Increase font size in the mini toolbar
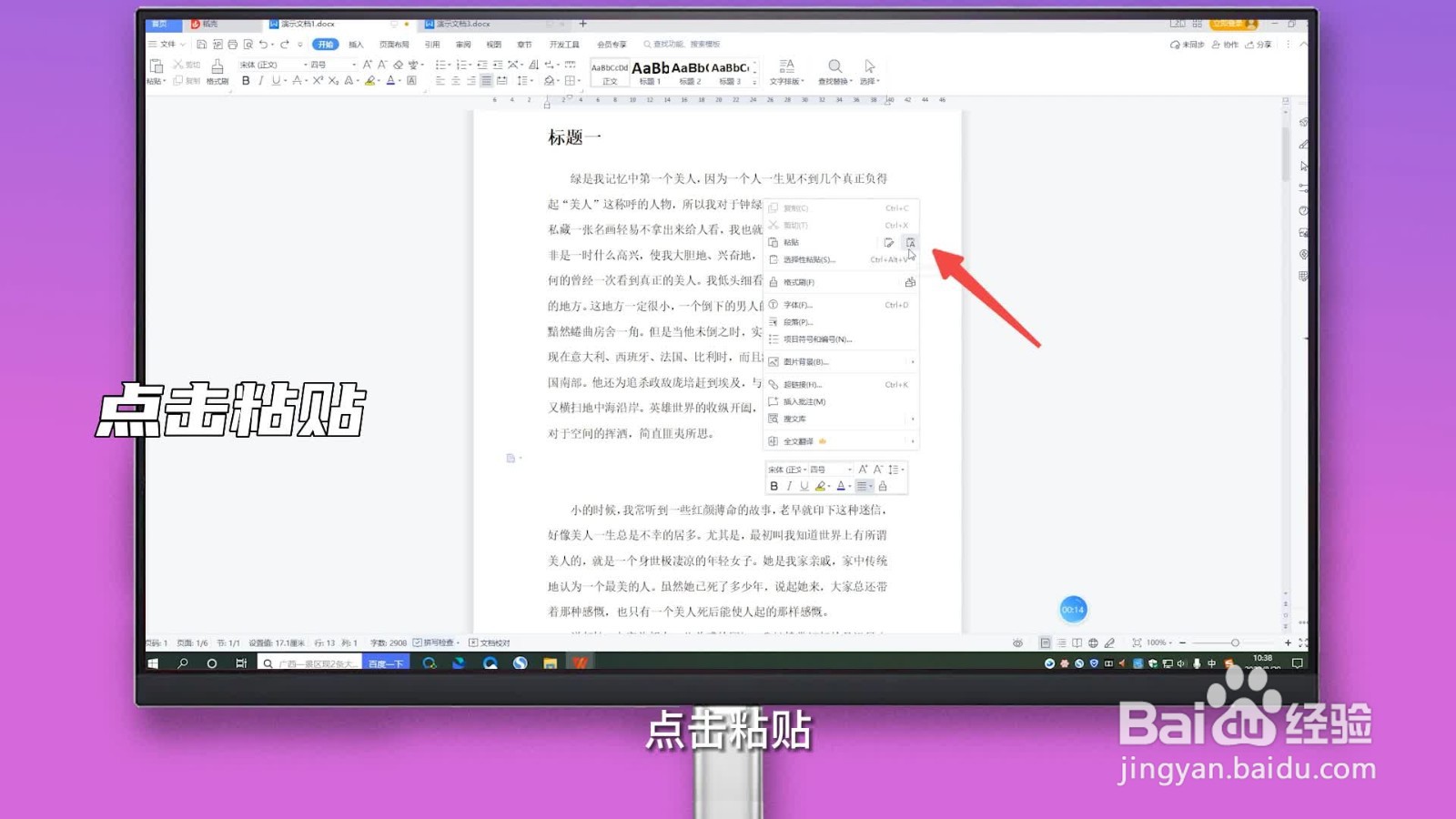This screenshot has width=1456, height=819. pos(863,470)
